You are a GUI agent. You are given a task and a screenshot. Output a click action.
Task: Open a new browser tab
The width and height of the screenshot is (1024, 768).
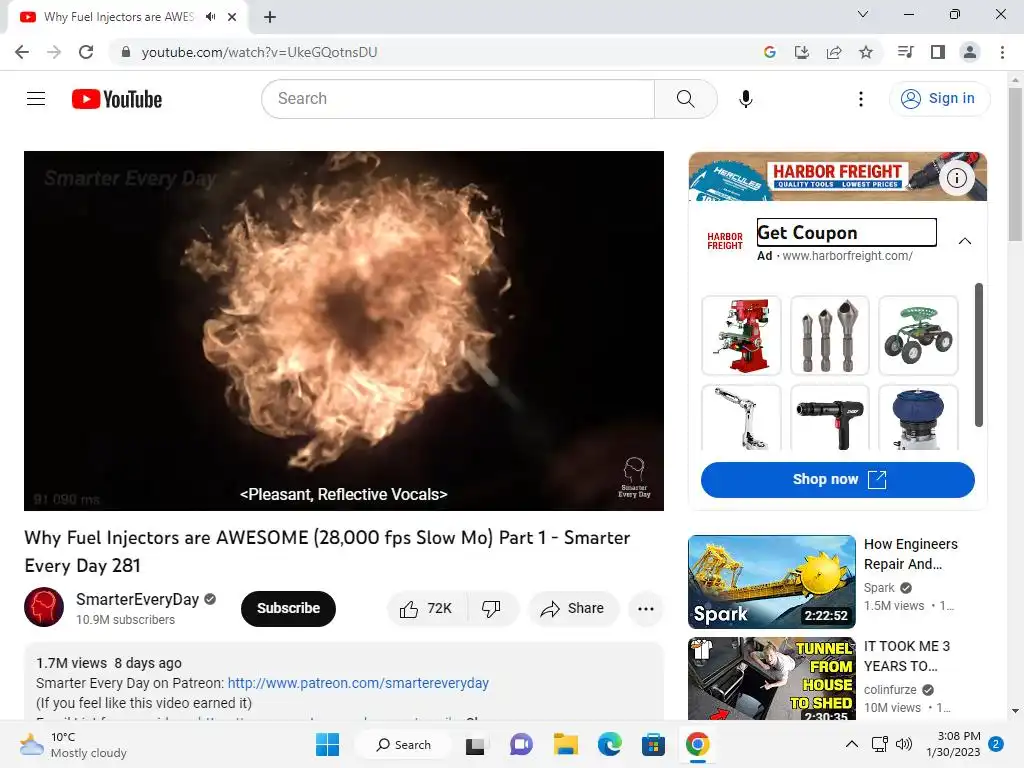pyautogui.click(x=270, y=17)
